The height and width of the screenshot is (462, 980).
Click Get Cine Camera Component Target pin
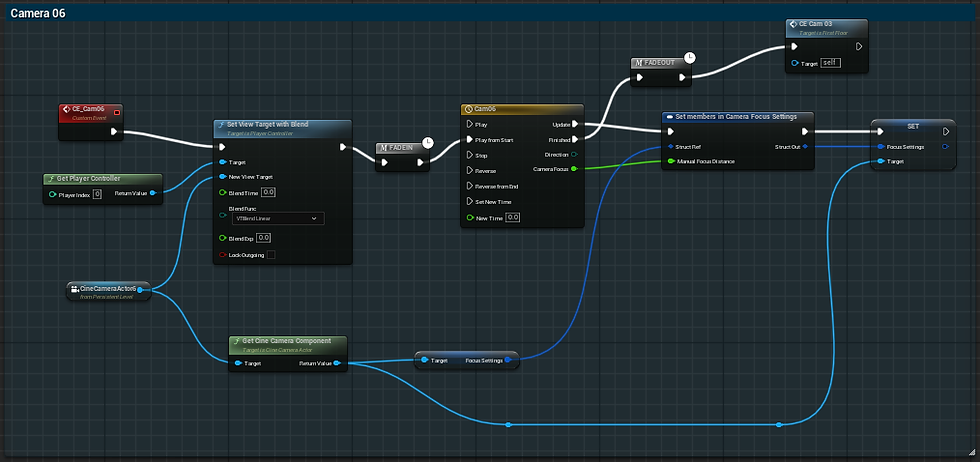(x=238, y=363)
